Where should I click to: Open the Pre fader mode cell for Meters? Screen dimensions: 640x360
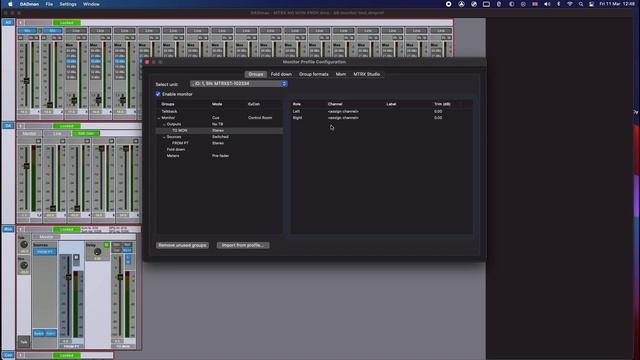220,156
